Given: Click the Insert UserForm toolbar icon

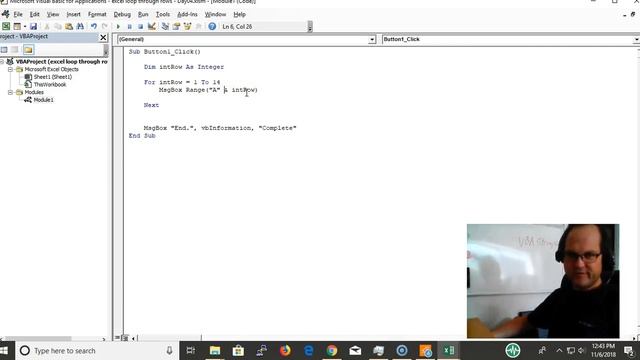Looking at the screenshot, I should point(17,27).
